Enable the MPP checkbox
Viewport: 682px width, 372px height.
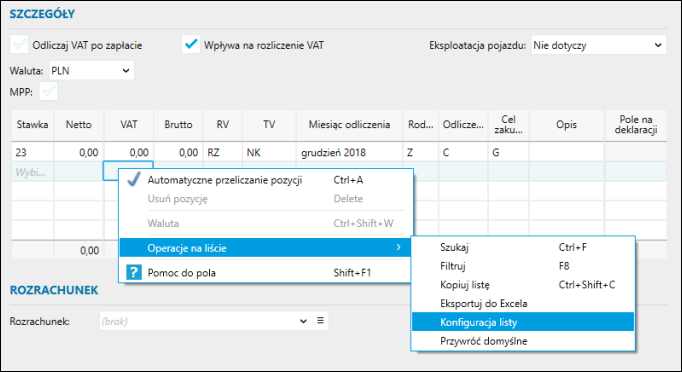point(48,91)
